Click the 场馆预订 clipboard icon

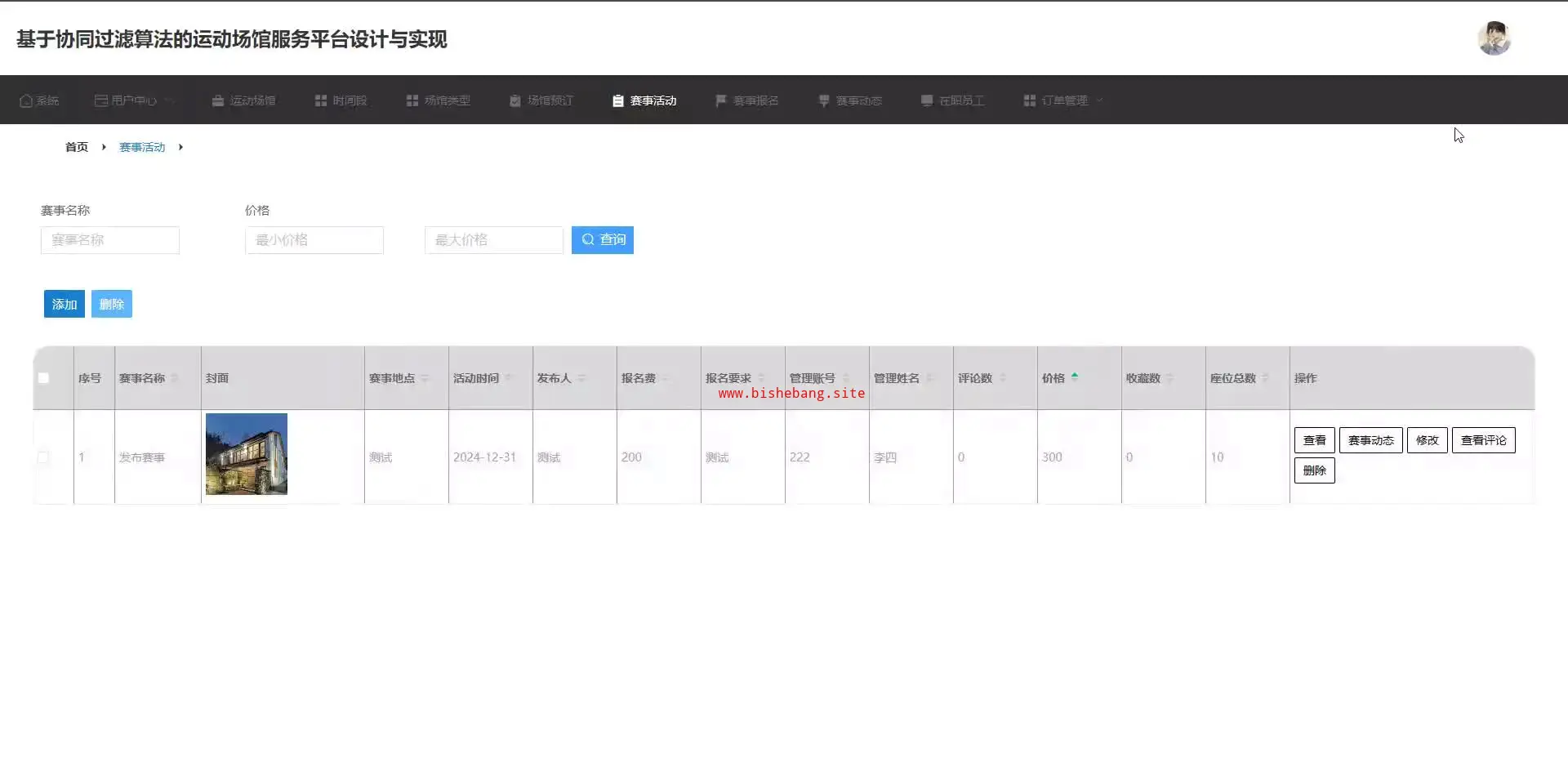pos(515,100)
